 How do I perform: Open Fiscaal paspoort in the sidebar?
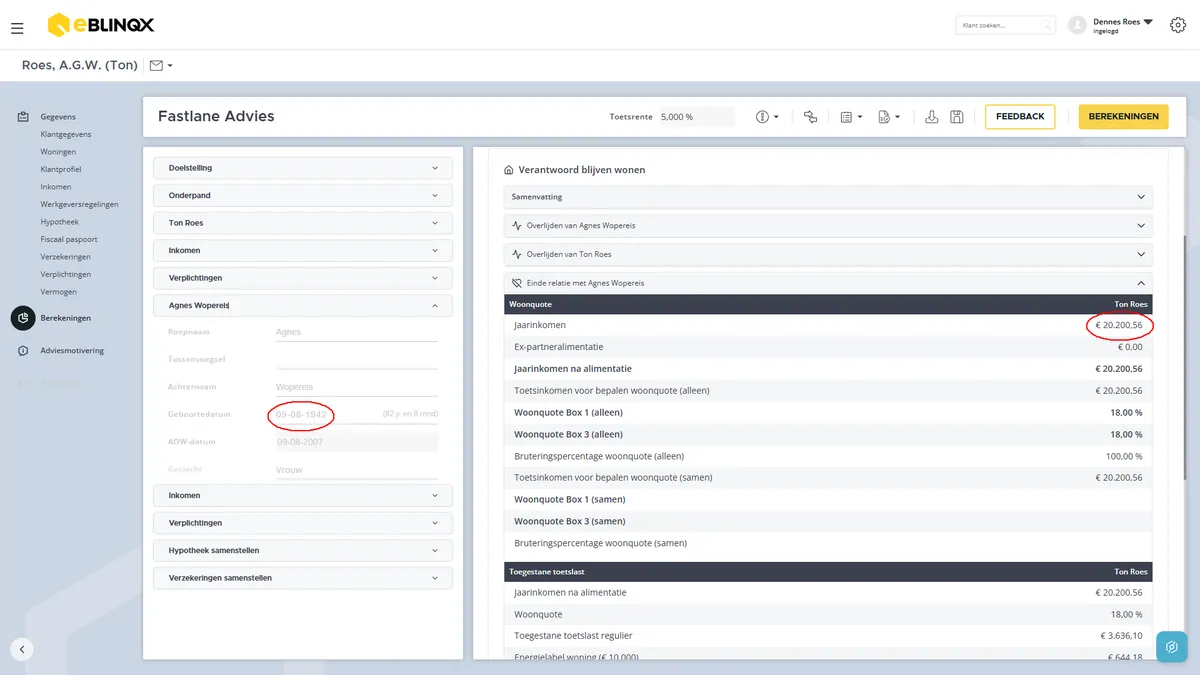click(x=69, y=239)
